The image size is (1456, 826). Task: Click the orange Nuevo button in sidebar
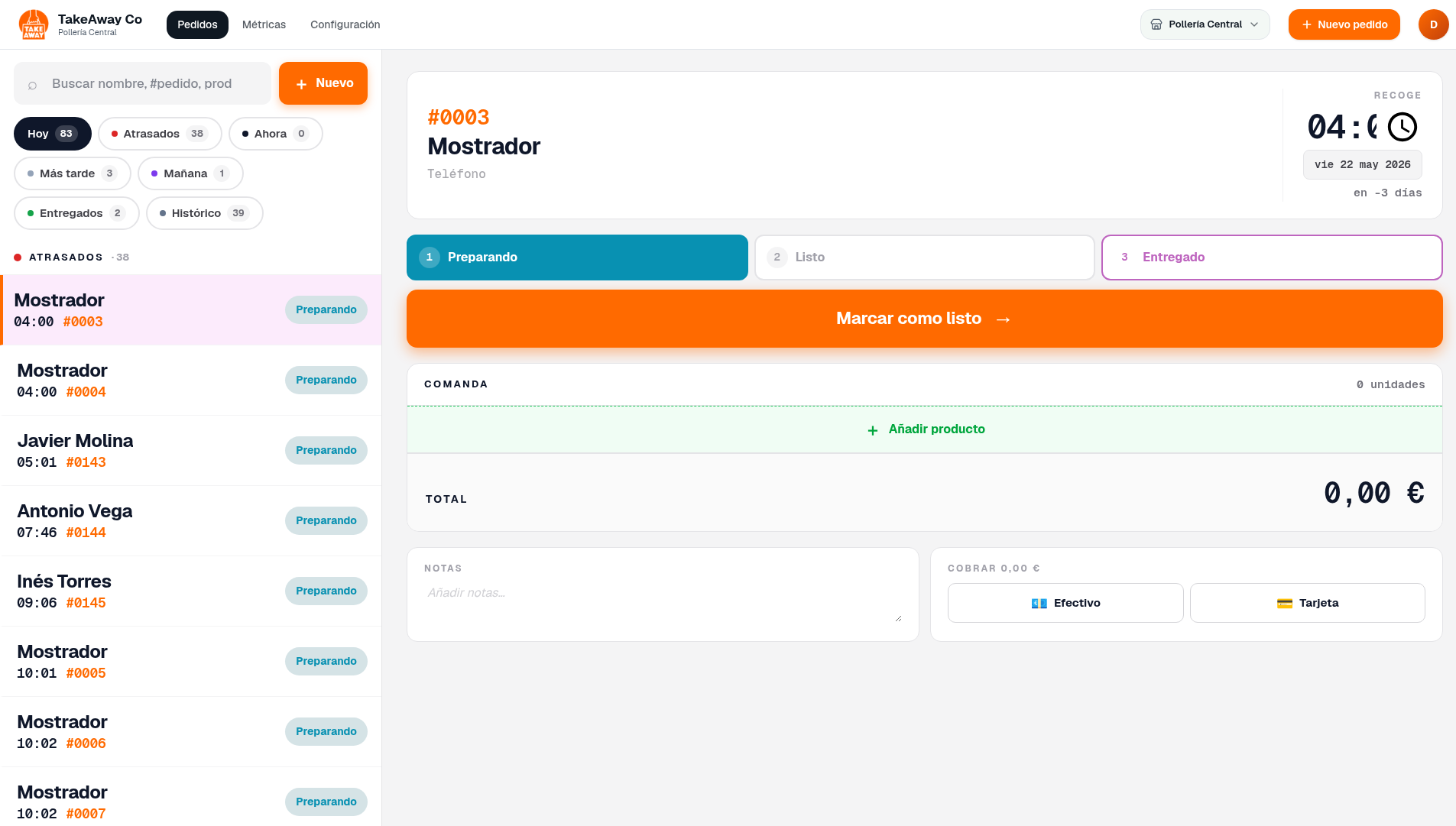(323, 83)
